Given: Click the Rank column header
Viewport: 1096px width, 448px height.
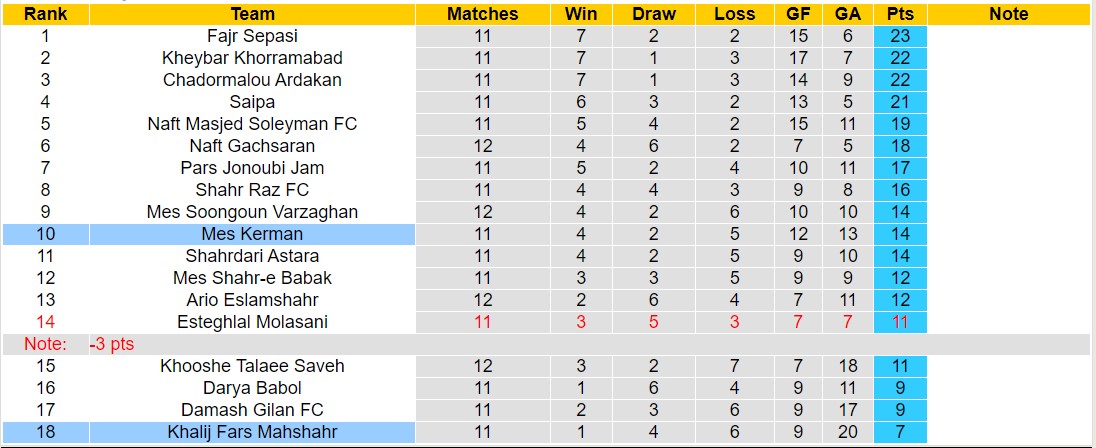Looking at the screenshot, I should pyautogui.click(x=45, y=14).
